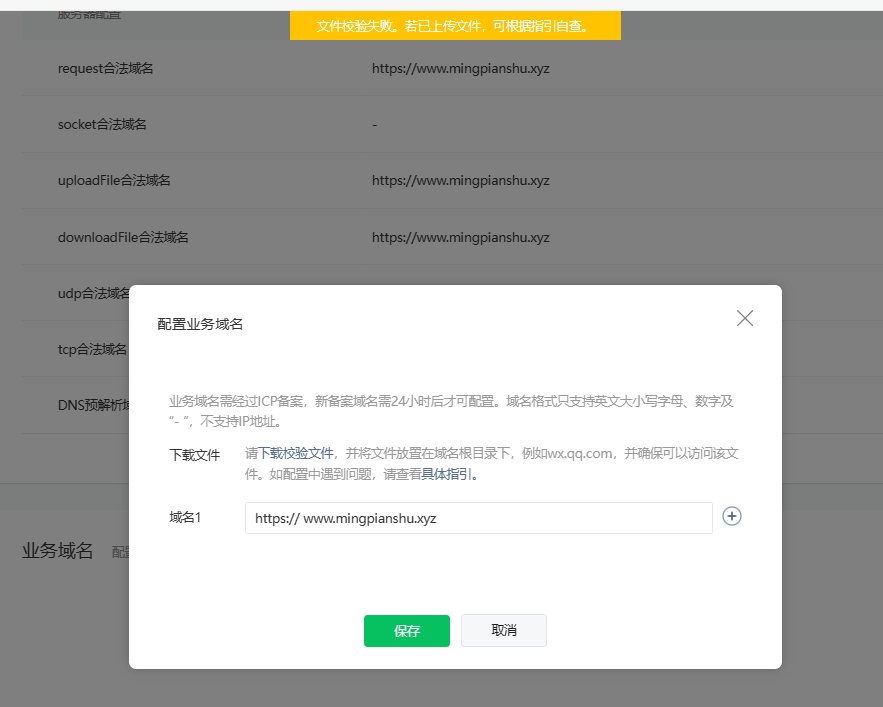This screenshot has width=883, height=707.
Task: Click the tcp合法域名 label
Action: (x=92, y=349)
